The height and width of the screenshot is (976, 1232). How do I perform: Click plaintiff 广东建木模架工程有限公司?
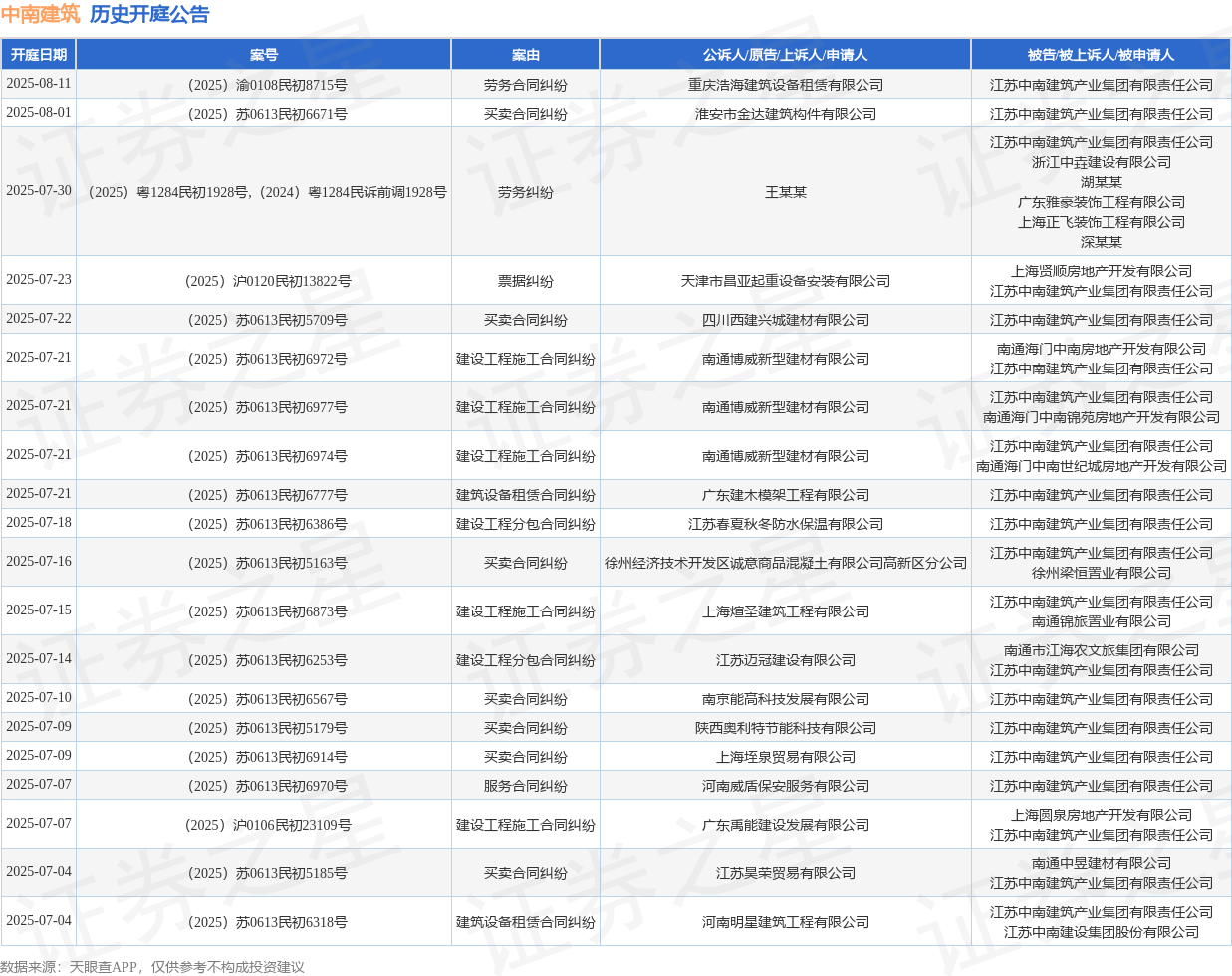click(786, 495)
